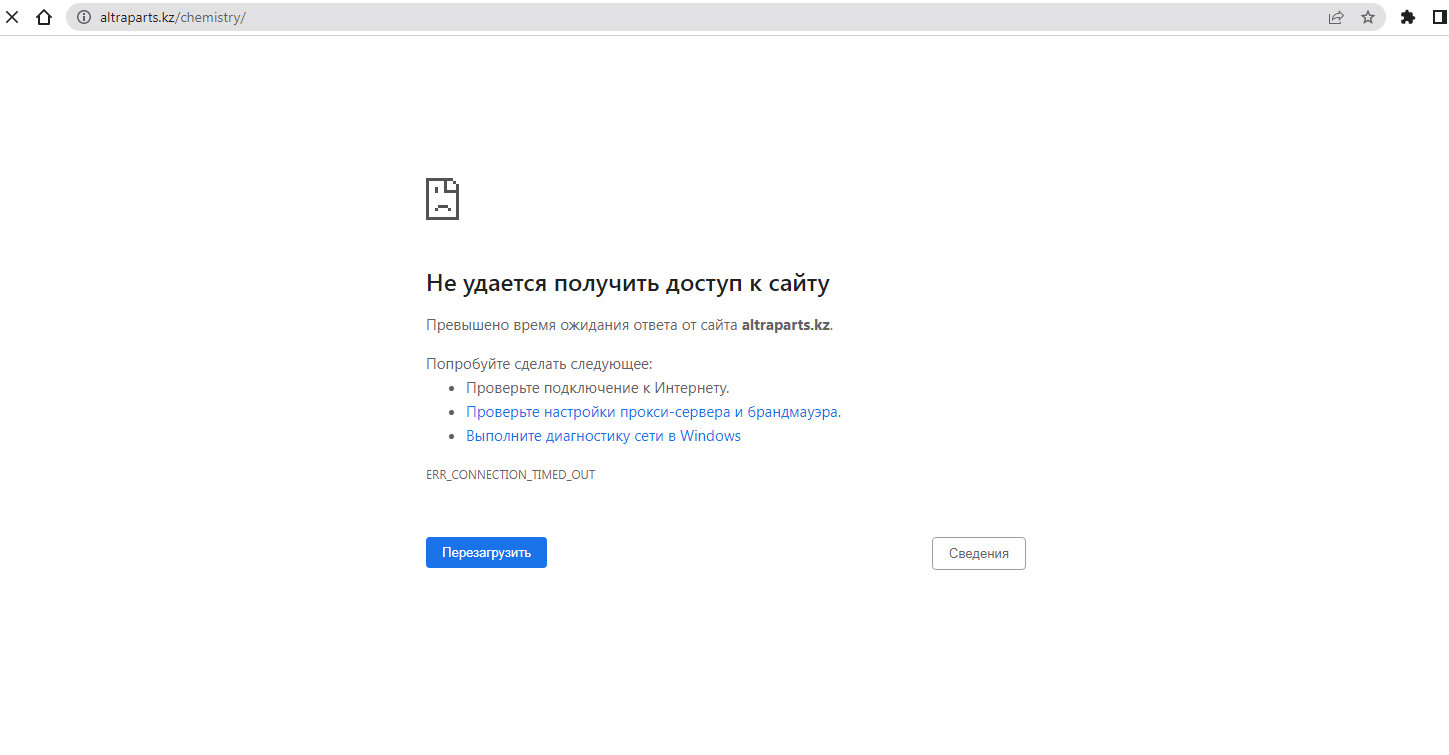Bookmark this page with the star icon

pyautogui.click(x=1368, y=17)
